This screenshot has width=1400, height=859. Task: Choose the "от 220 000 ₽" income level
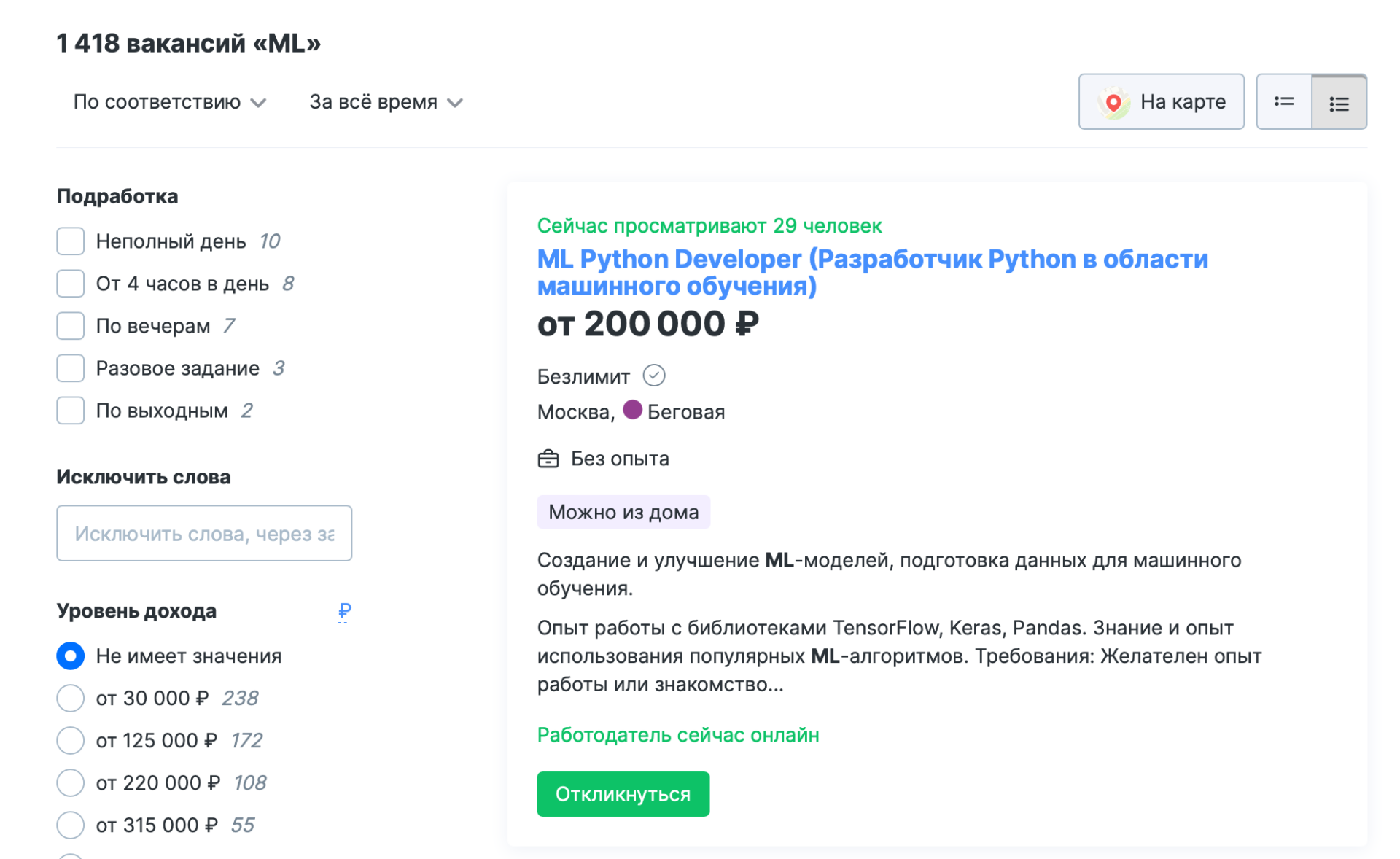[x=70, y=782]
